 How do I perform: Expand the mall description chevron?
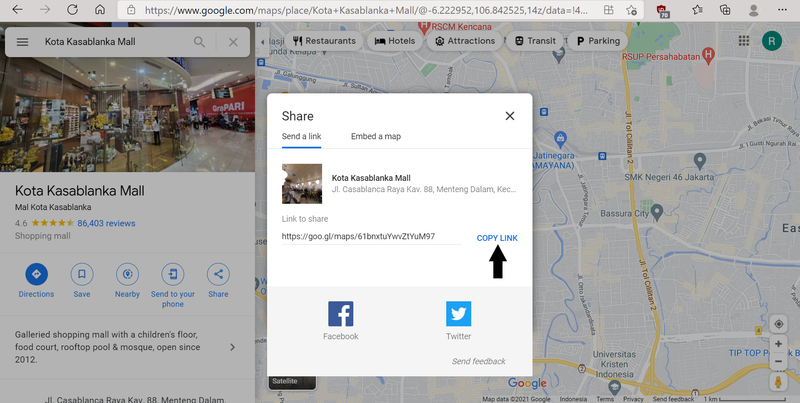(233, 347)
